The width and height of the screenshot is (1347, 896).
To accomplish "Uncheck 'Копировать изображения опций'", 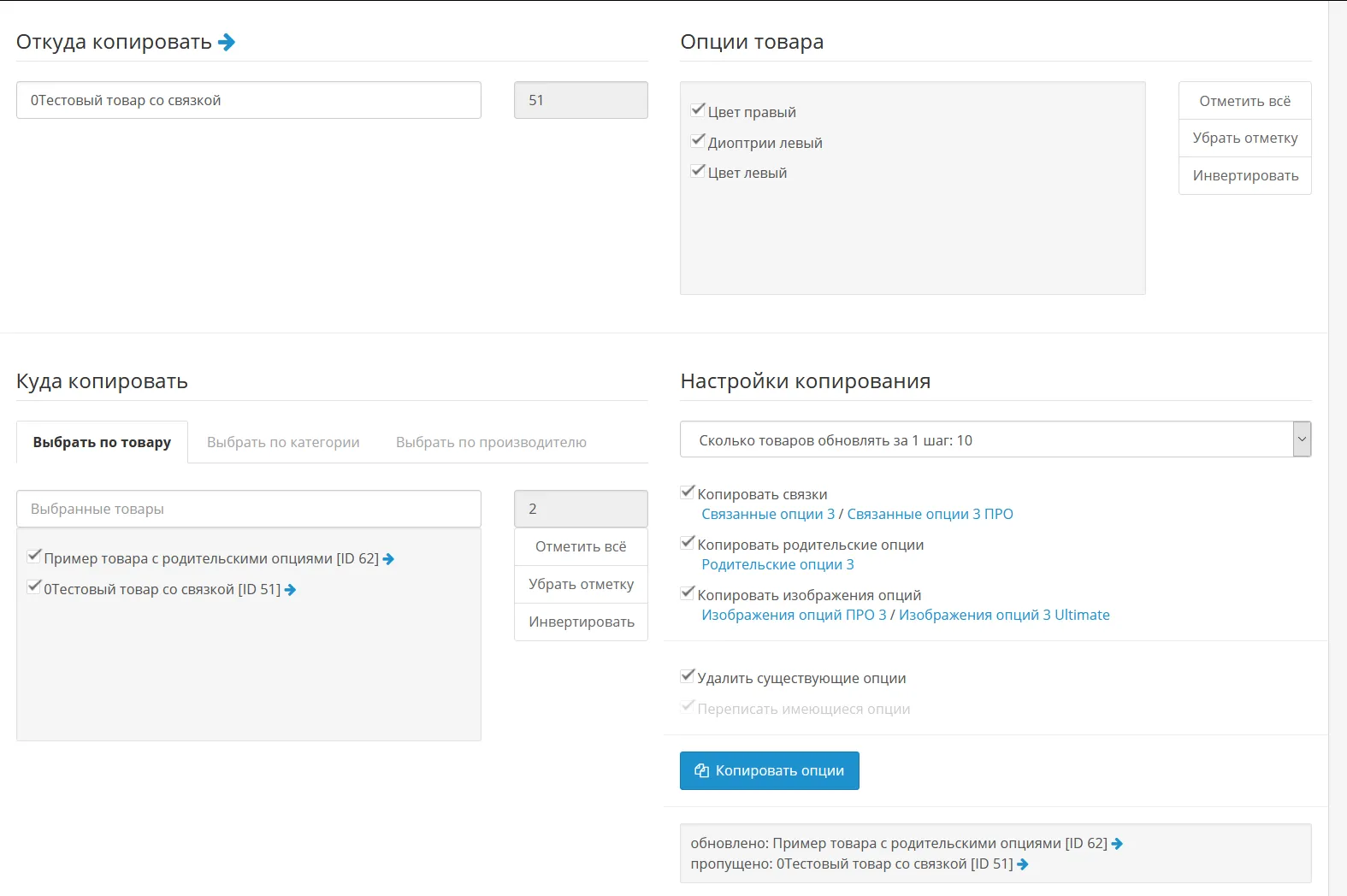I will coord(688,593).
